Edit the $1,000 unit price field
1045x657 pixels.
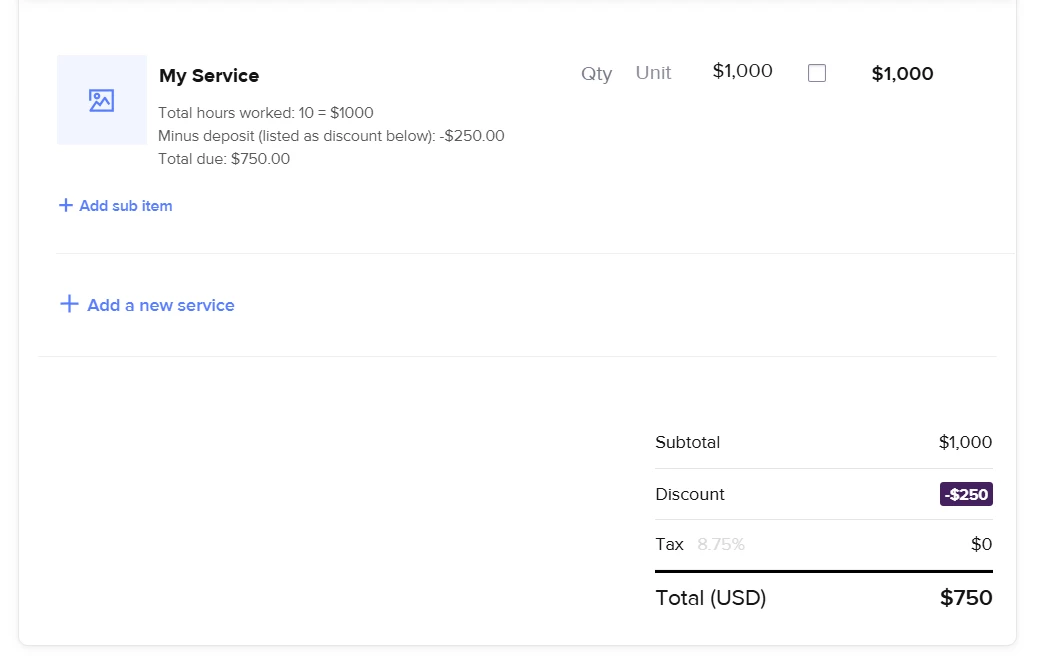tap(742, 71)
